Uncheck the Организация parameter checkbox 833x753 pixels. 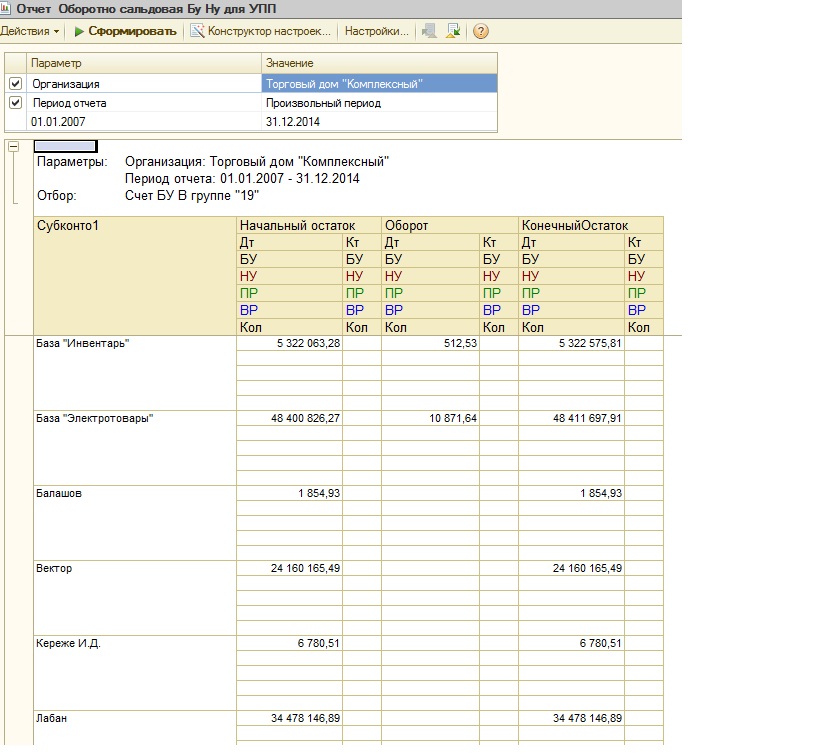[15, 84]
